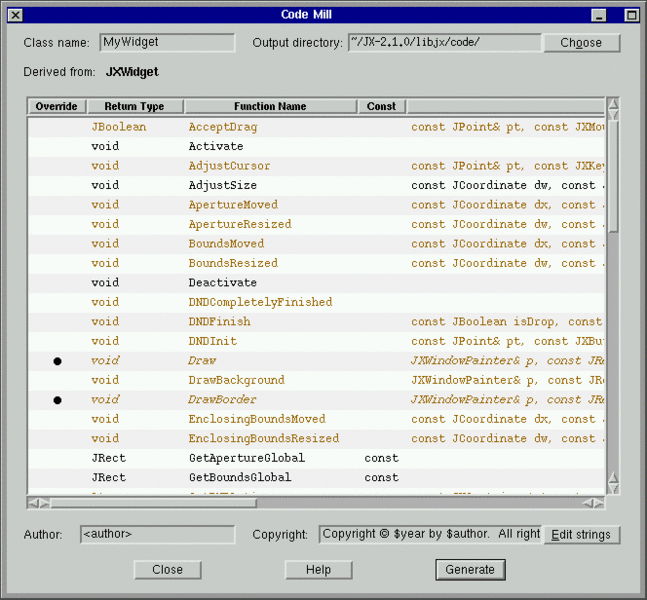Click the vertical scrollbar's top down arrow
Viewport: 647px width, 600px height.
(614, 115)
